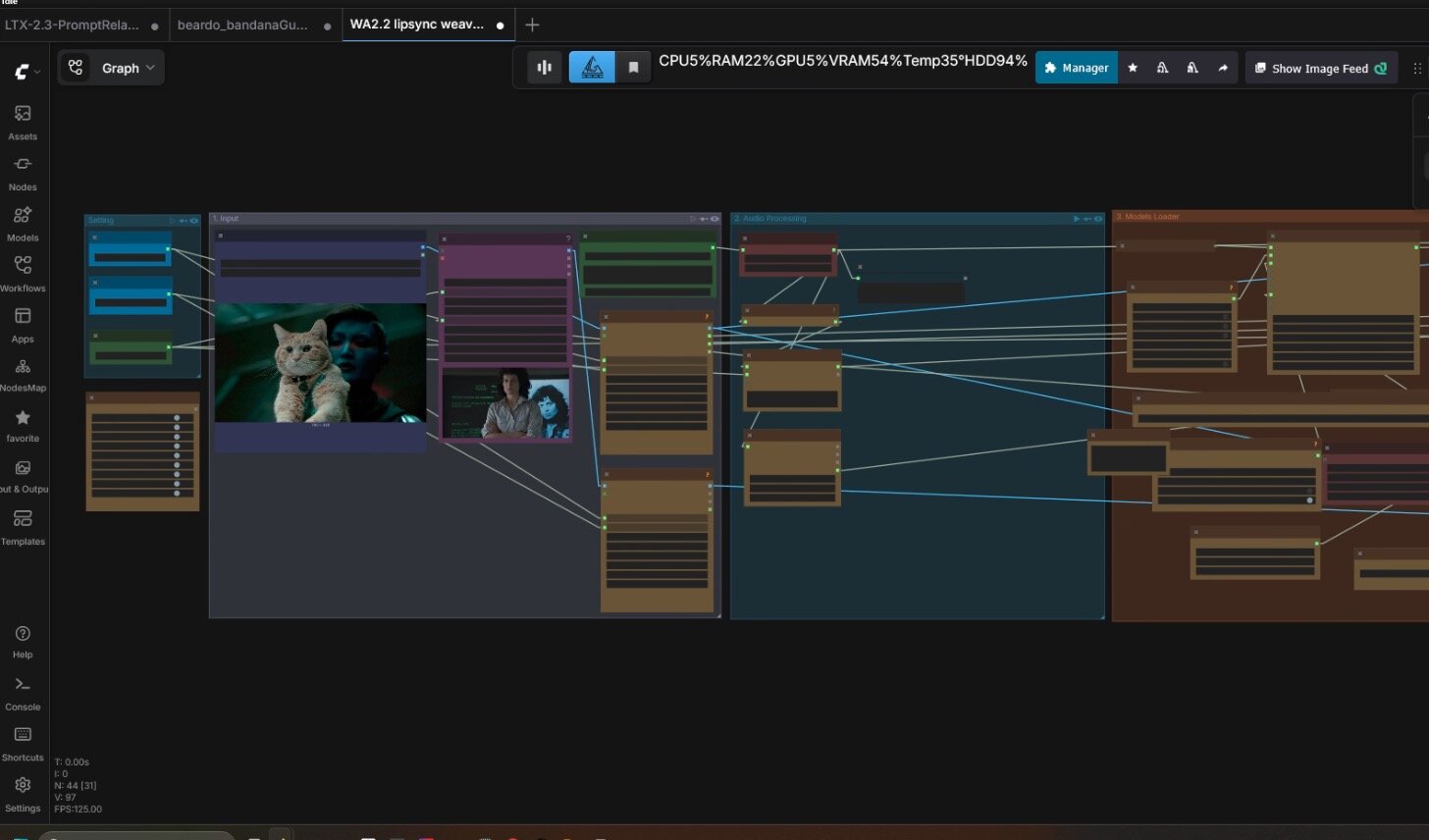1429x840 pixels.
Task: Toggle bypass icon on 2. Audio Processing group
Action: (1087, 220)
